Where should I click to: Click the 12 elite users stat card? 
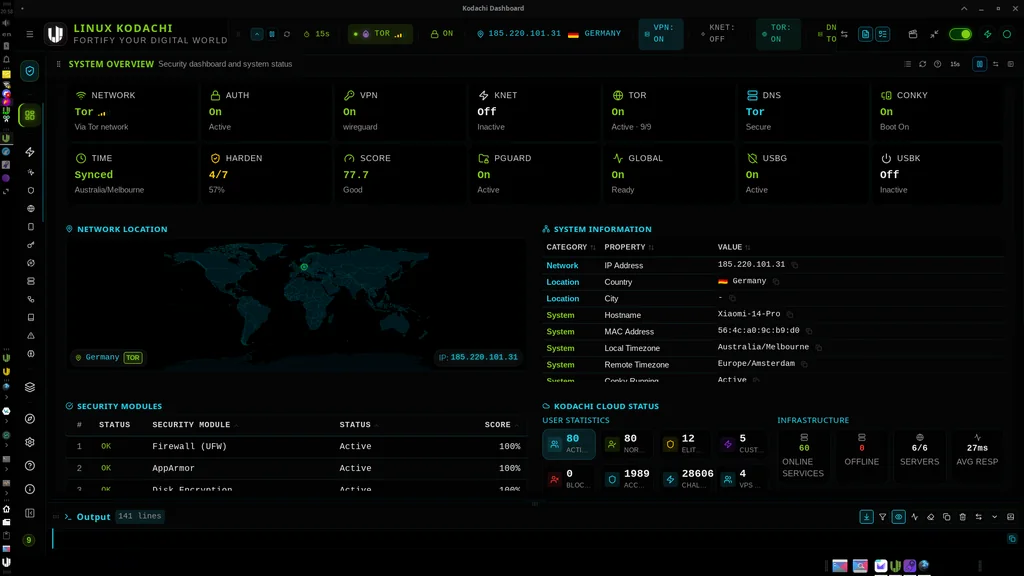[x=684, y=443]
